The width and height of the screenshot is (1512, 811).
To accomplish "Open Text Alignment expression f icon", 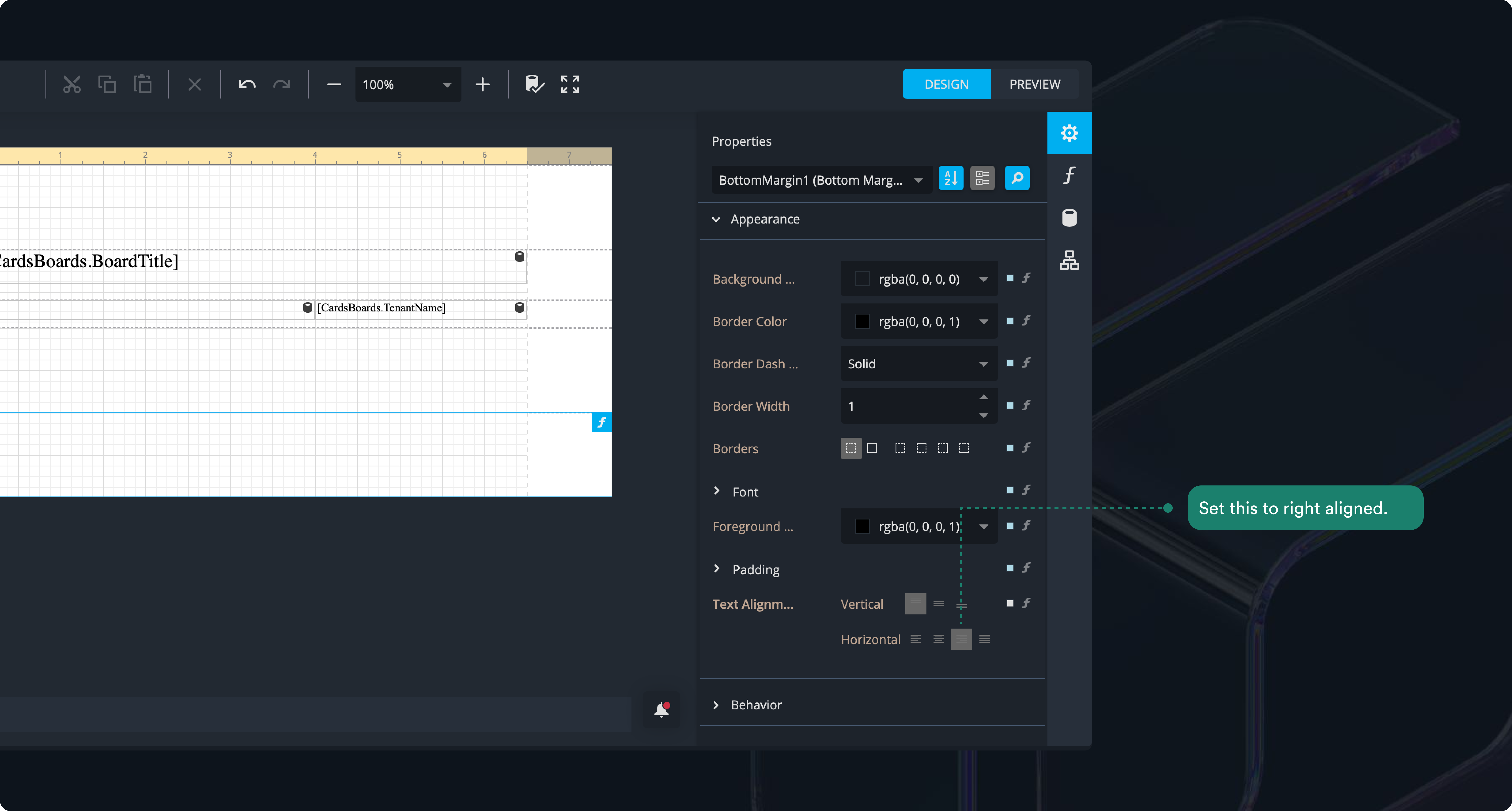I will (1026, 603).
